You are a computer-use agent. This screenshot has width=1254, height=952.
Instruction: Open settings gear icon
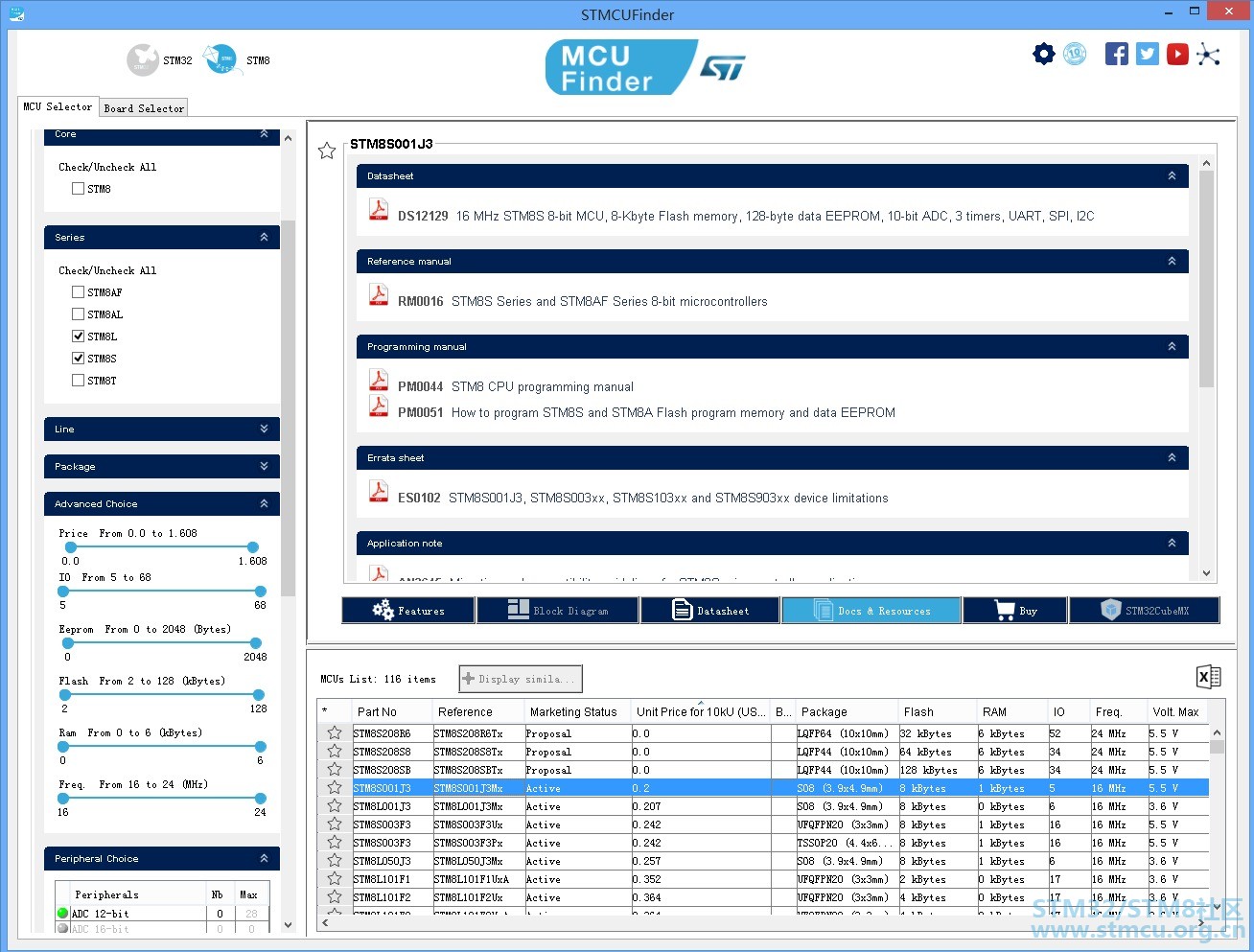1044,54
